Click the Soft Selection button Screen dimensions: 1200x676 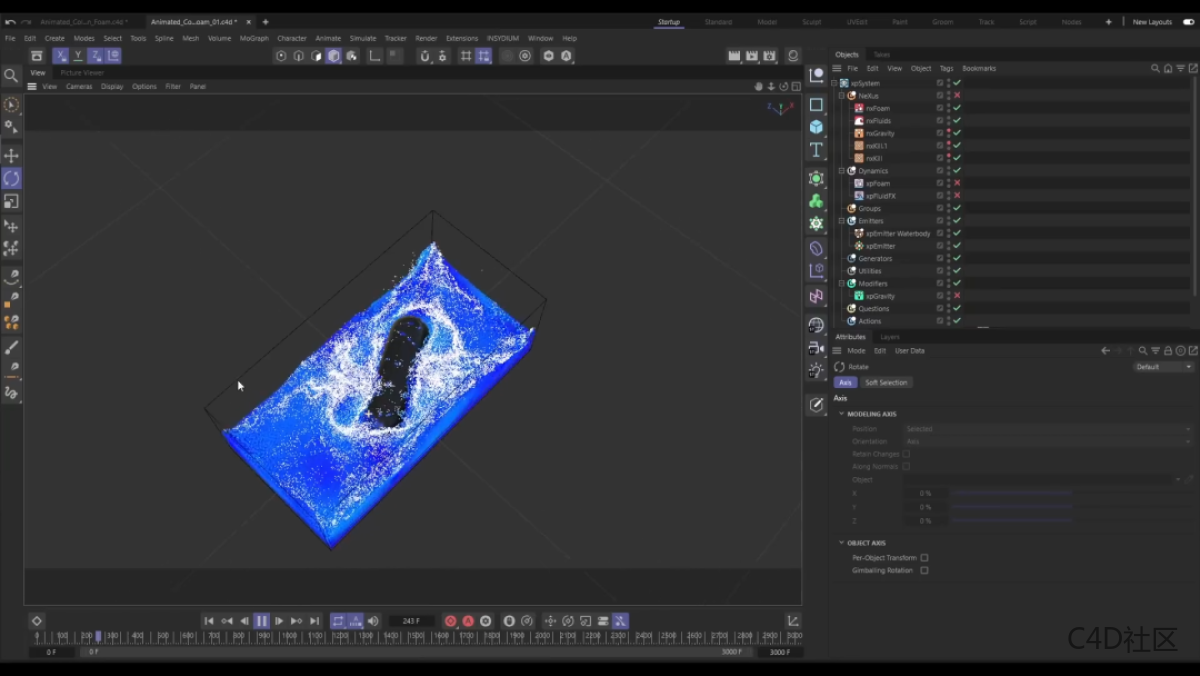click(x=886, y=383)
